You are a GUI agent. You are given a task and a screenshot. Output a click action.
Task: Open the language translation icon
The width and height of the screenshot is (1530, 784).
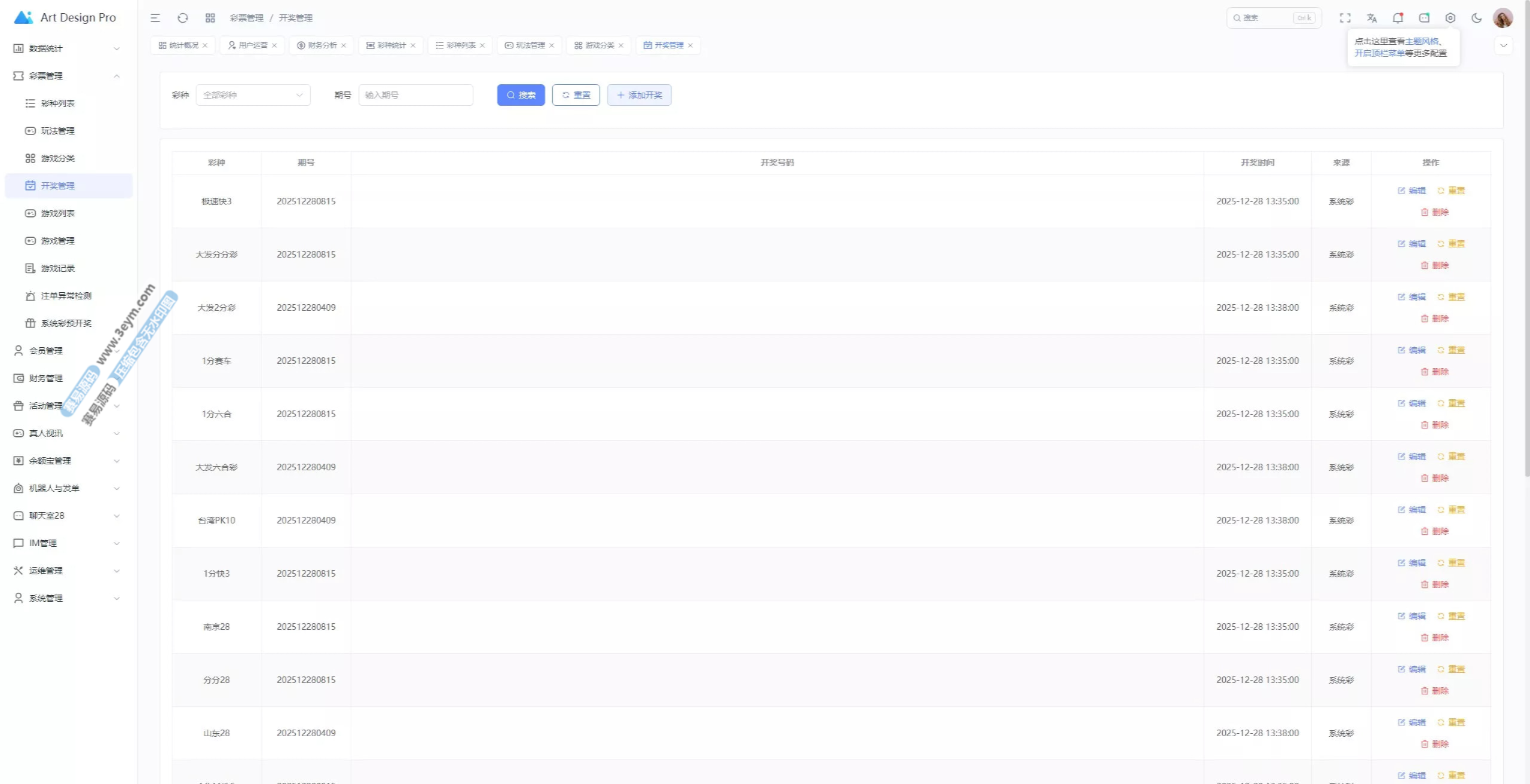[x=1372, y=18]
